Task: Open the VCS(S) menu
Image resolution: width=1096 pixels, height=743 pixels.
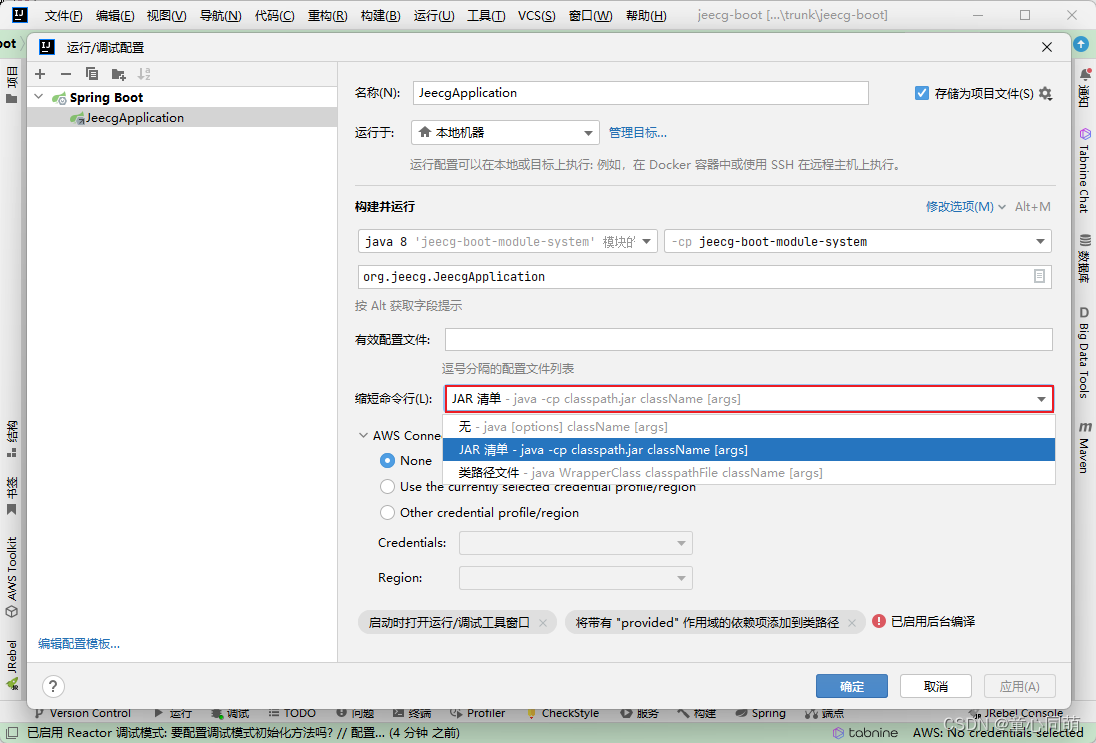Action: 537,15
